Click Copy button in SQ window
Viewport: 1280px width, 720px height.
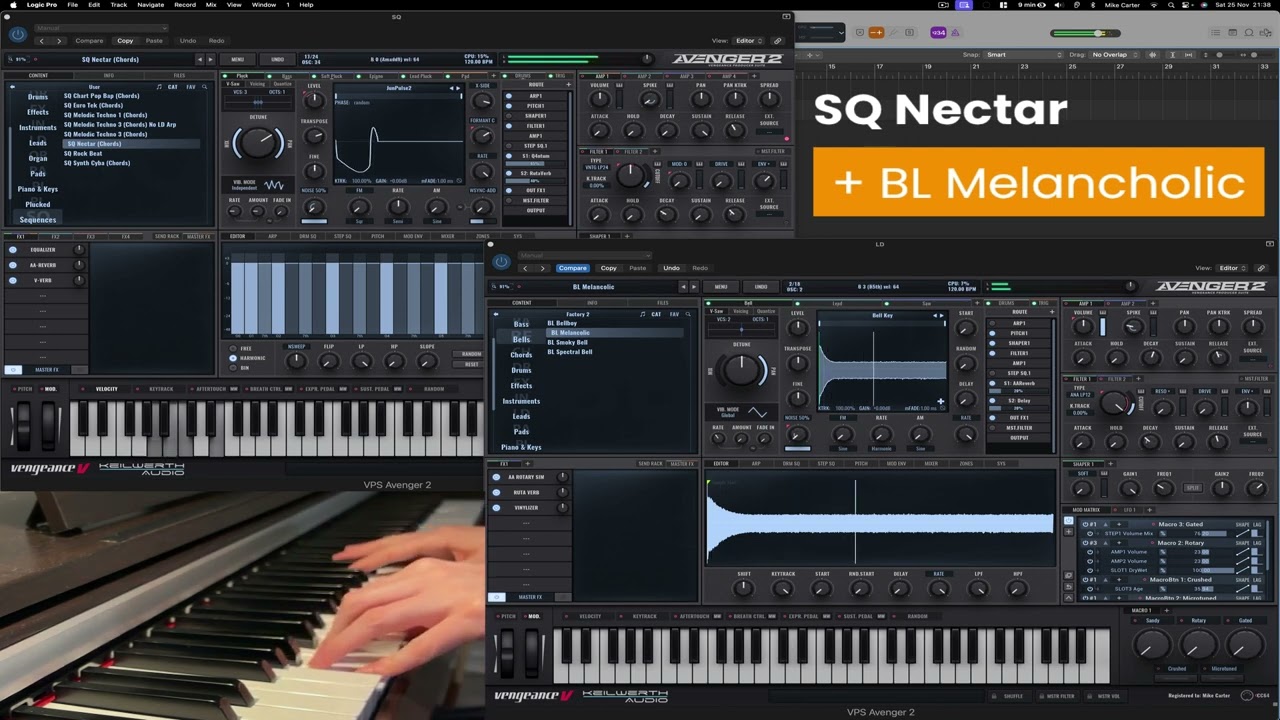125,41
